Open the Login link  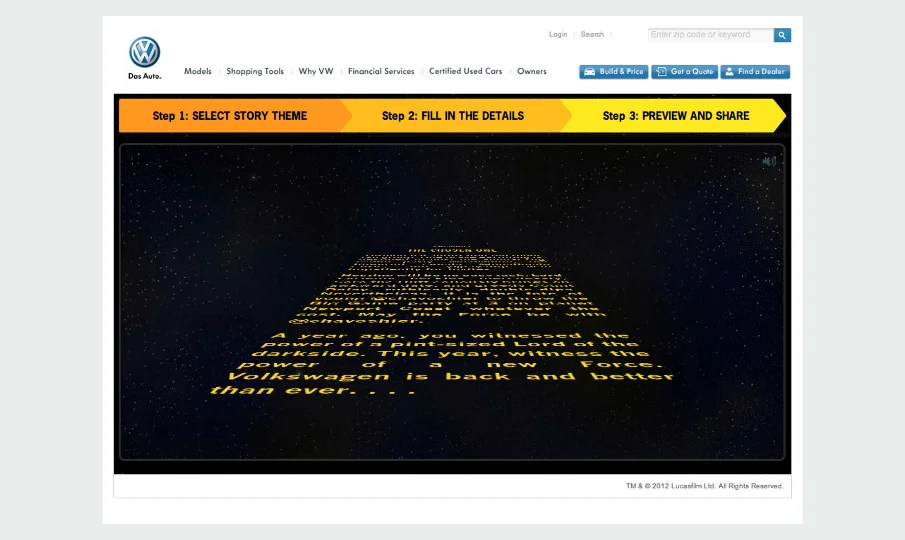tap(558, 35)
